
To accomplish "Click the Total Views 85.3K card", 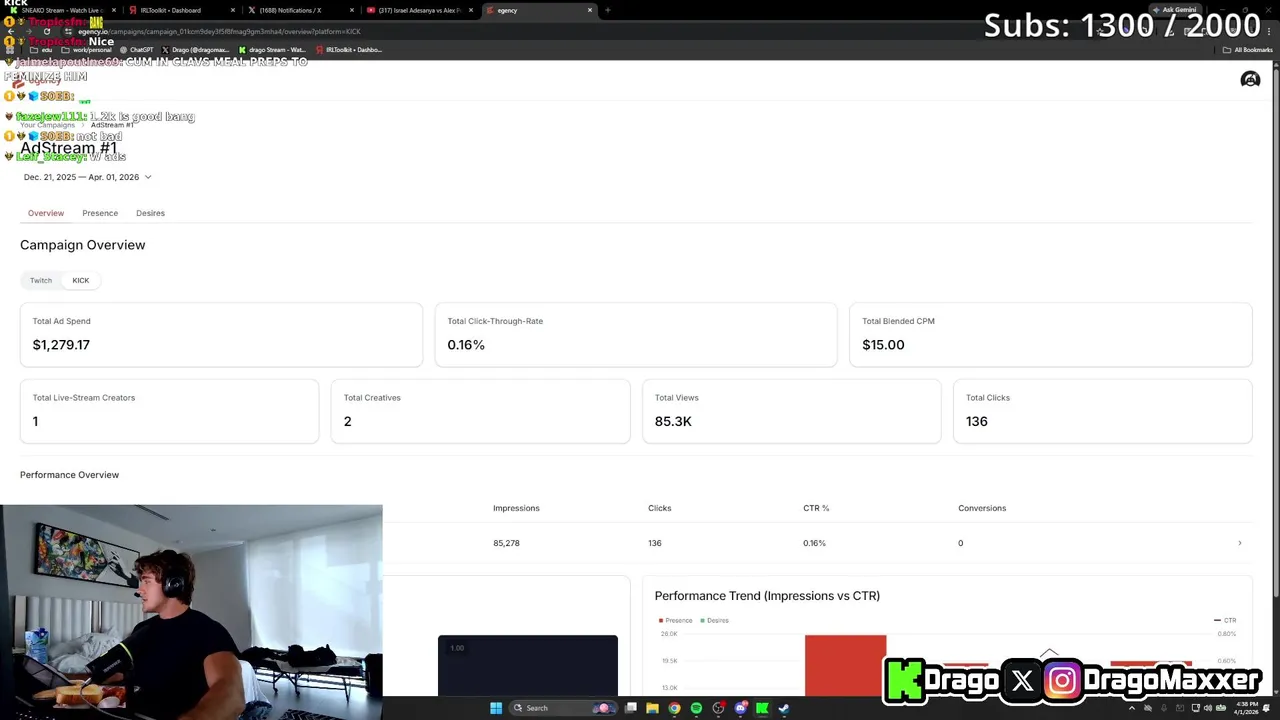I will pos(792,411).
